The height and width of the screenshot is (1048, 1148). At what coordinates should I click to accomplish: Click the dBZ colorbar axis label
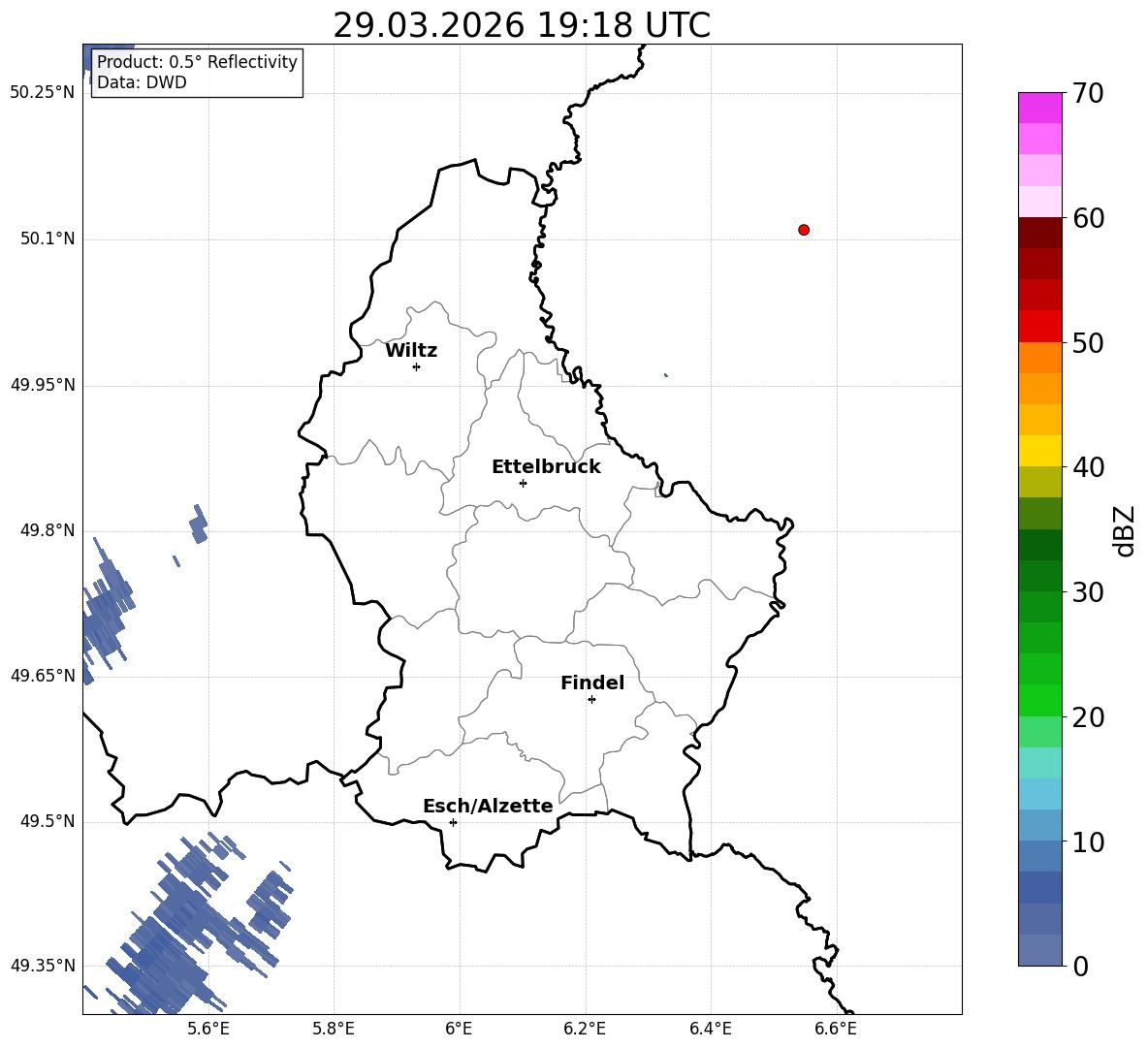click(x=1125, y=530)
